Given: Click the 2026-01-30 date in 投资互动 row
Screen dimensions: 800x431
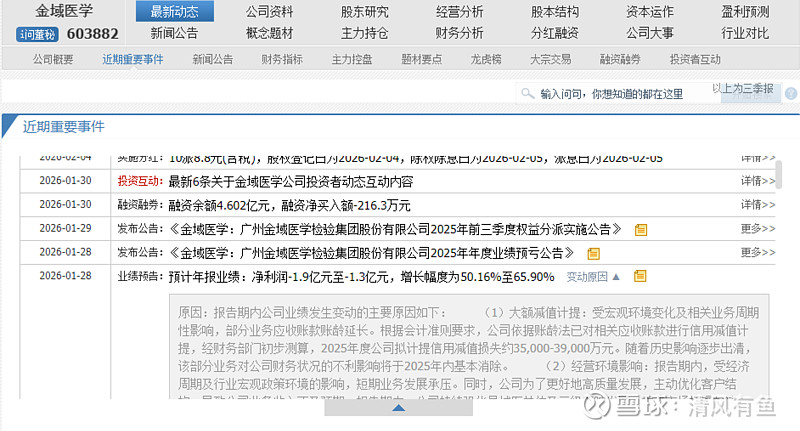Looking at the screenshot, I should click(65, 181).
